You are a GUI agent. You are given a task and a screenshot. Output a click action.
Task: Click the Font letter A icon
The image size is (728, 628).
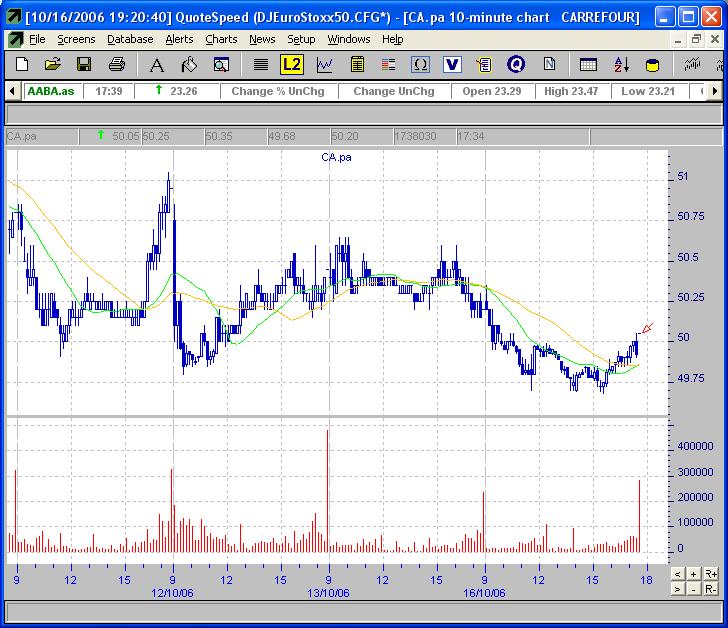[156, 65]
